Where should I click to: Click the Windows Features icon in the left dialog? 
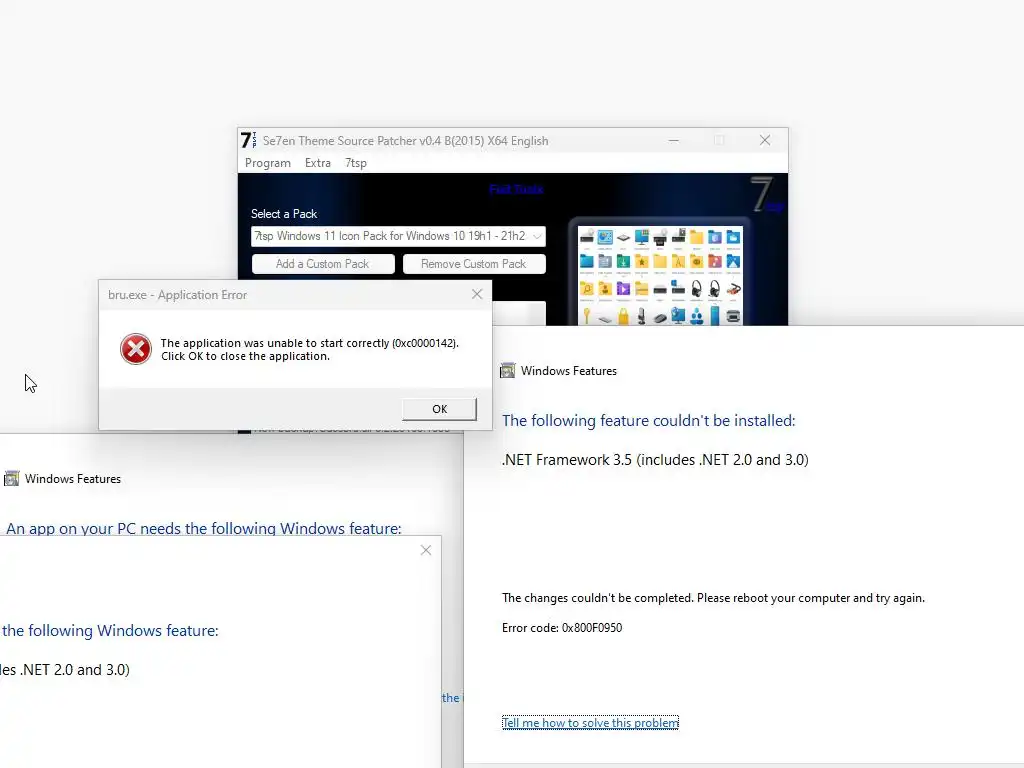tap(11, 479)
